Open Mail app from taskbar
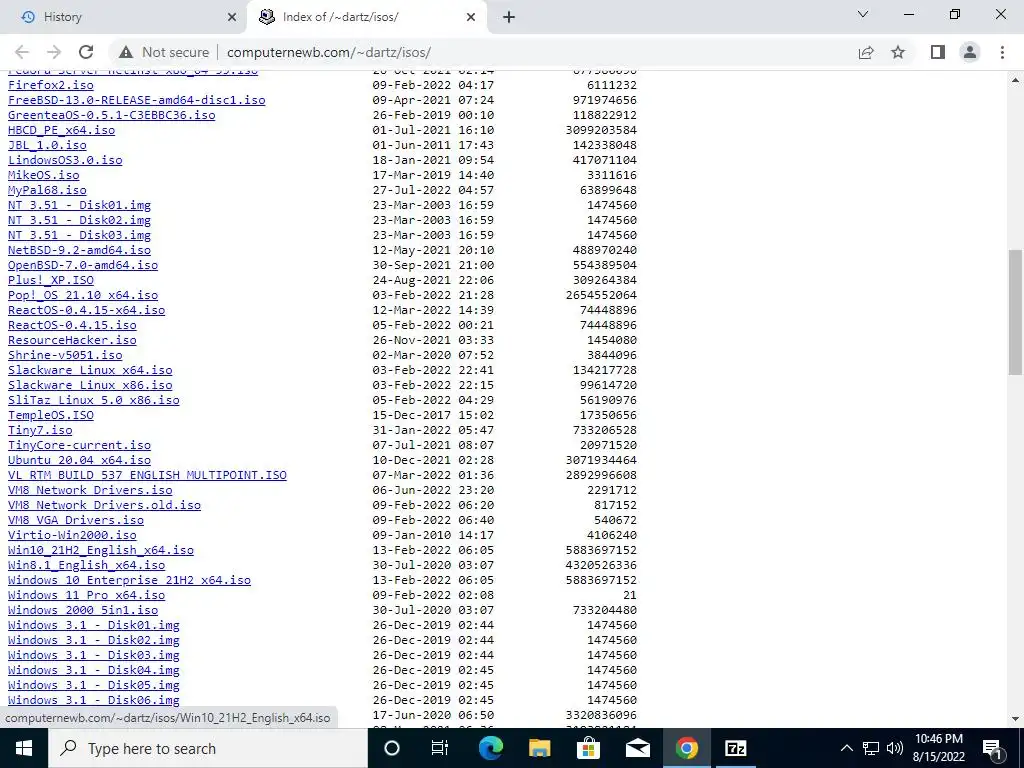The height and width of the screenshot is (768, 1024). (x=637, y=748)
